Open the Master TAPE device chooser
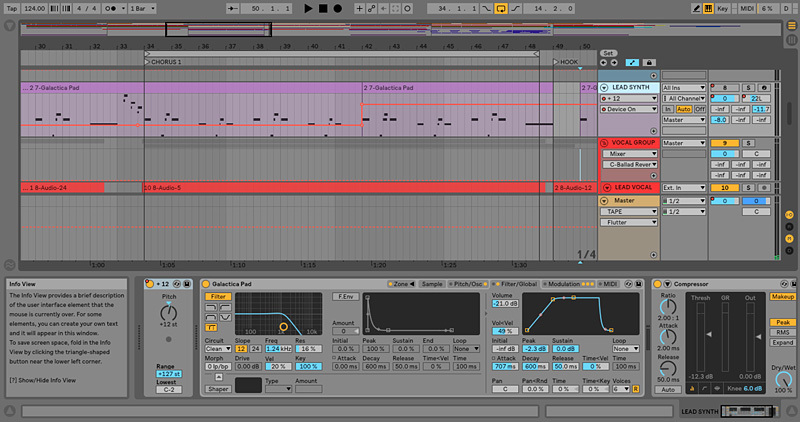The image size is (800, 422). pos(628,211)
